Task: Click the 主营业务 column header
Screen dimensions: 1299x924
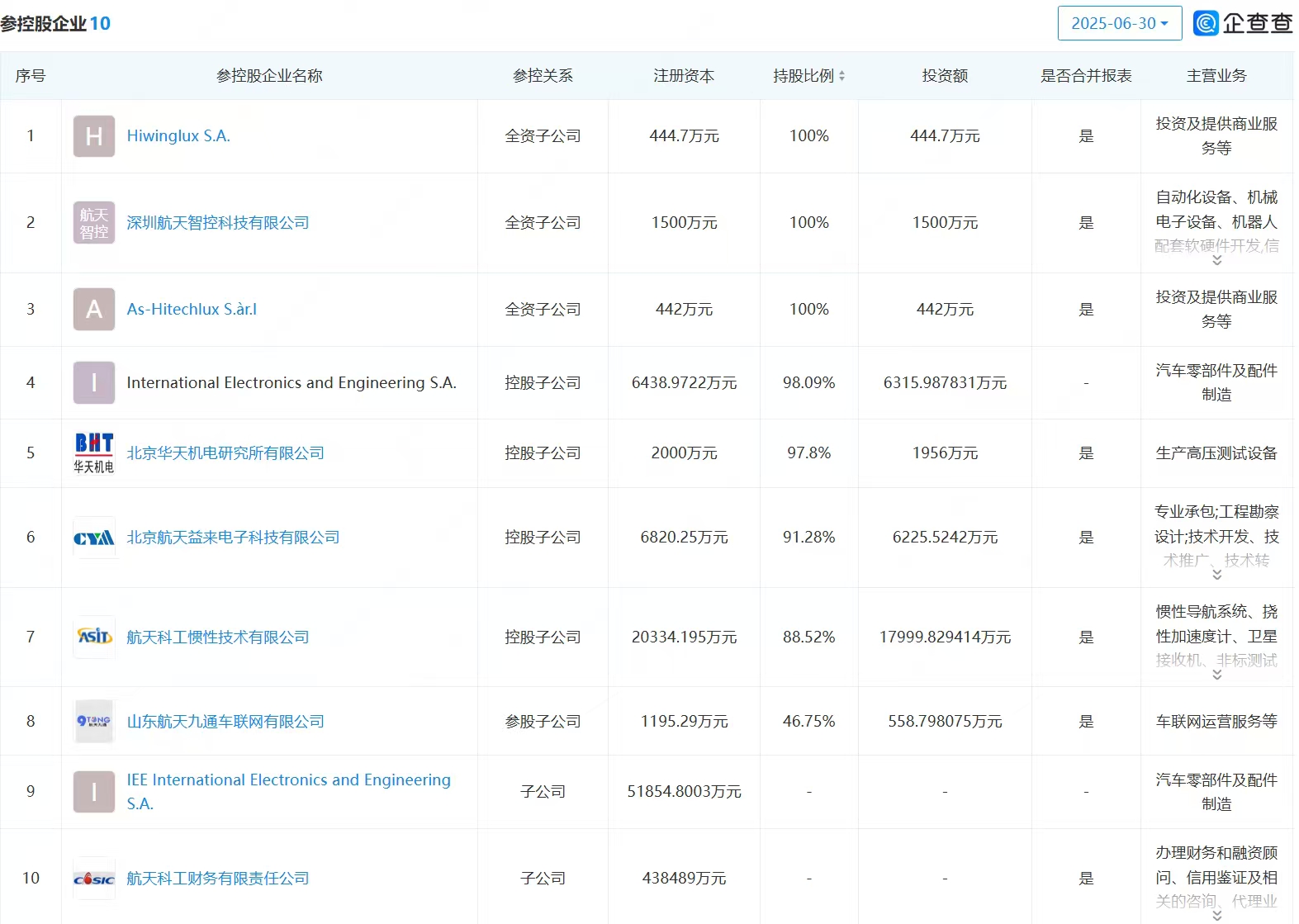Action: coord(1216,76)
